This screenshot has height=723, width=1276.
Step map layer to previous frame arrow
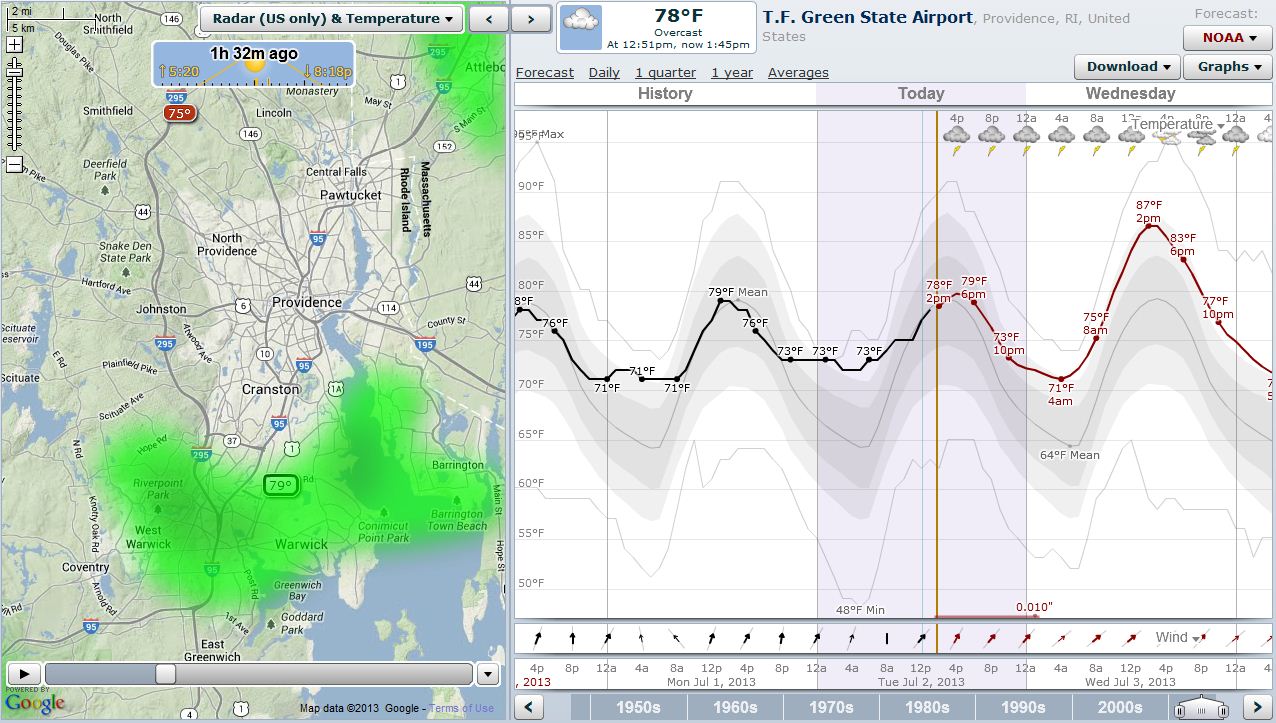488,19
